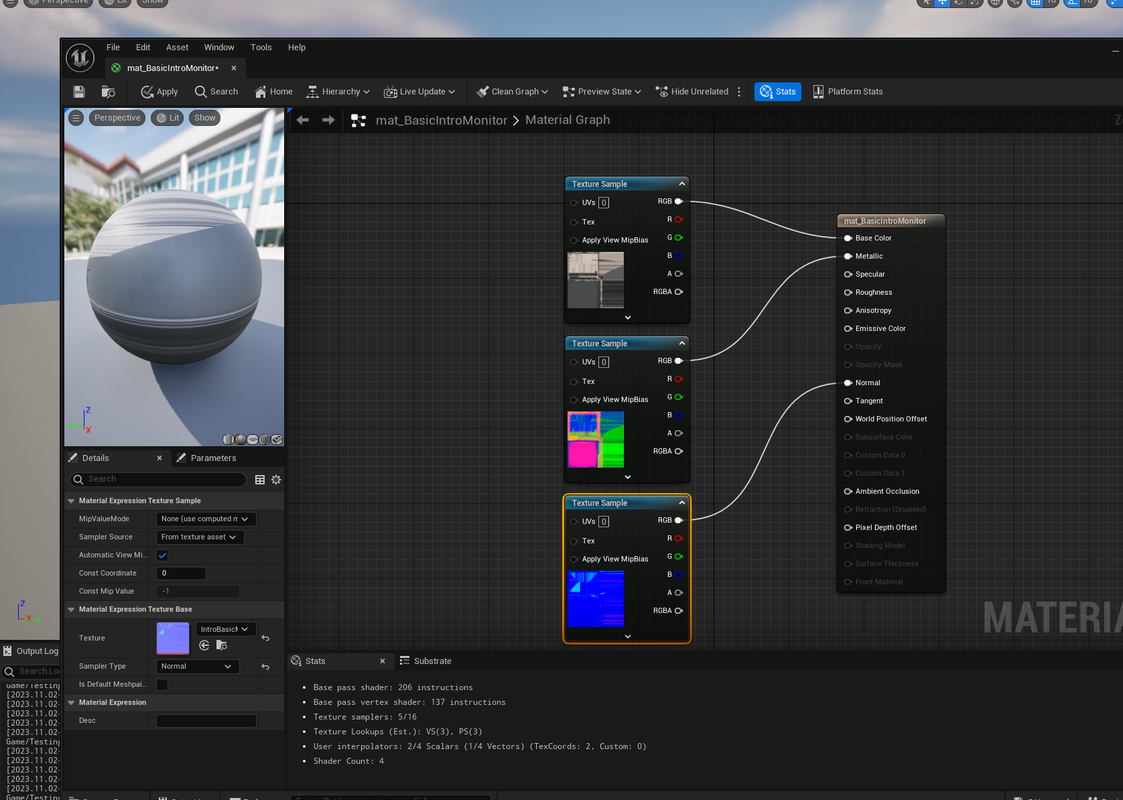The height and width of the screenshot is (800, 1123).
Task: Collapse the first Texture Sample node
Action: [x=682, y=184]
